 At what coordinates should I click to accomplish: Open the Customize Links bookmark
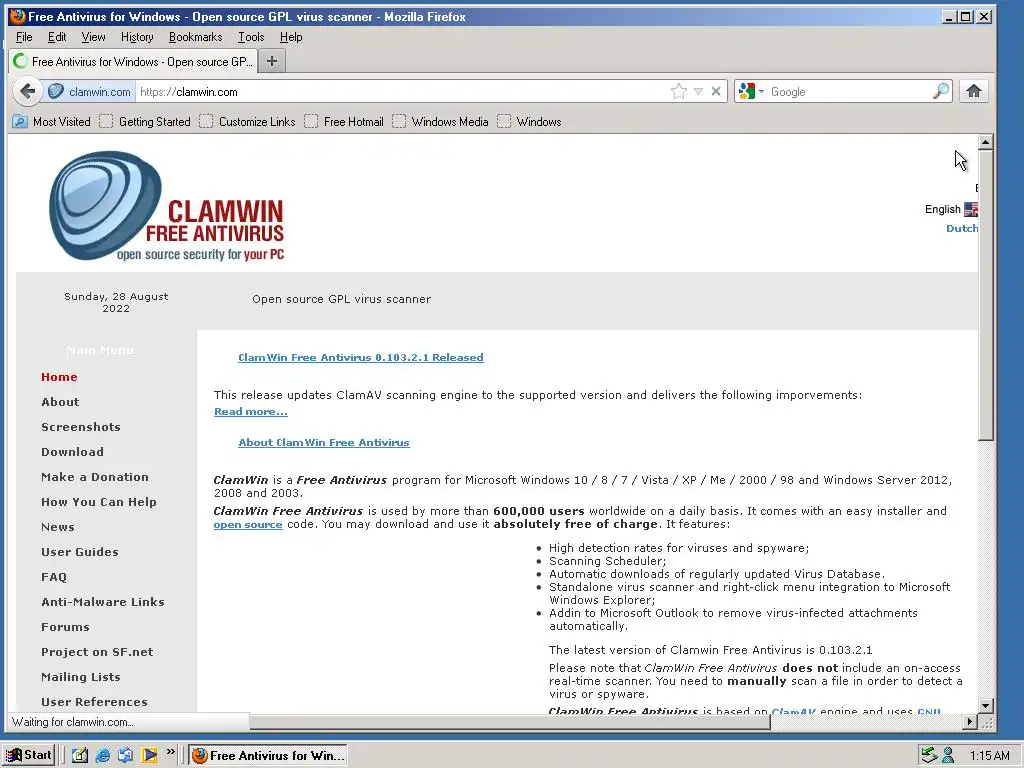coord(248,121)
